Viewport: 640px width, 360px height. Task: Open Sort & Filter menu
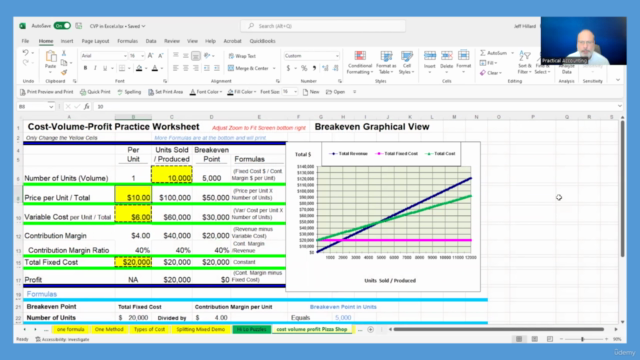pyautogui.click(x=524, y=62)
